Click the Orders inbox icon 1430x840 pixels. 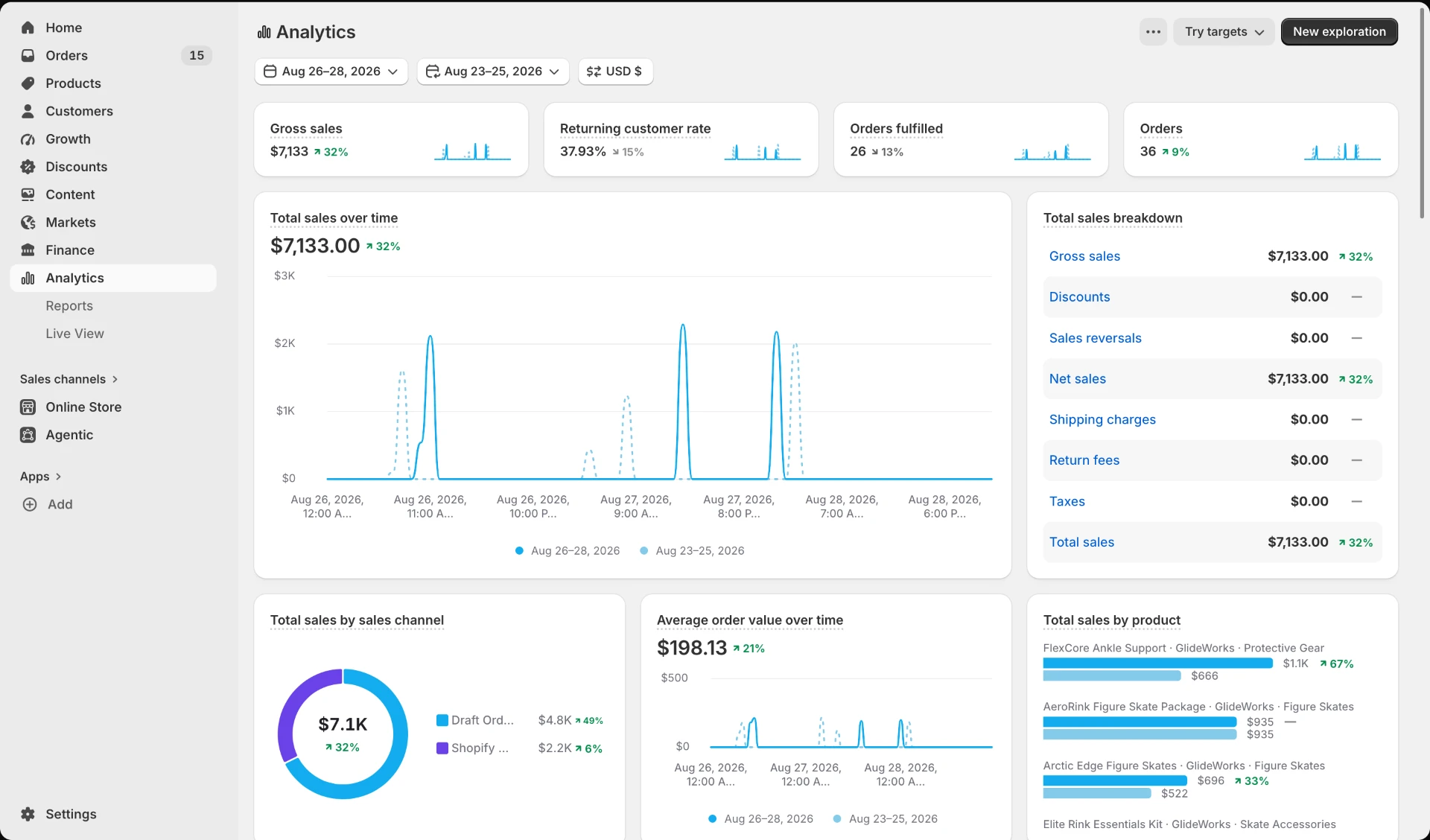click(28, 56)
